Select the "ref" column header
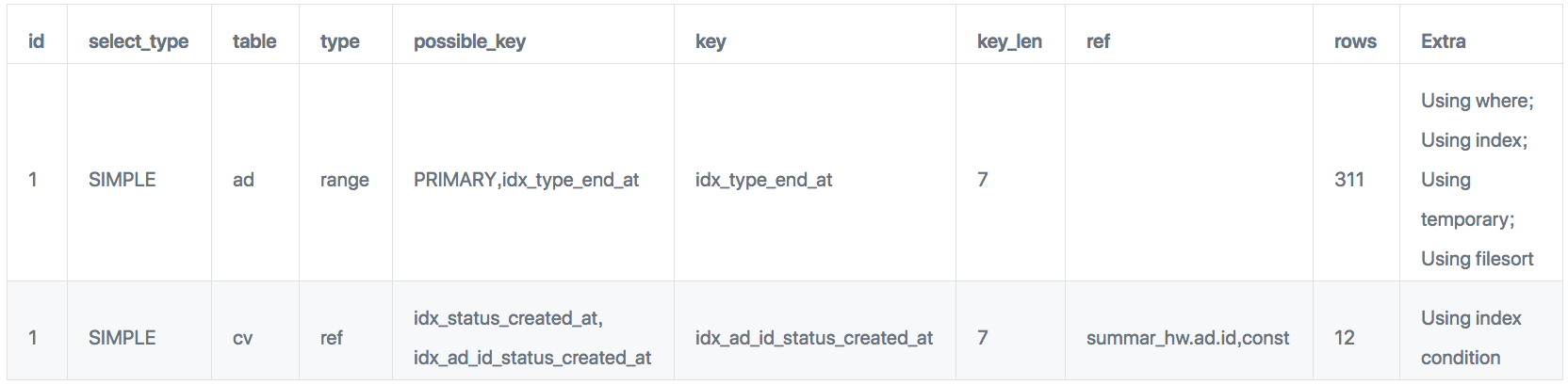 1098,41
